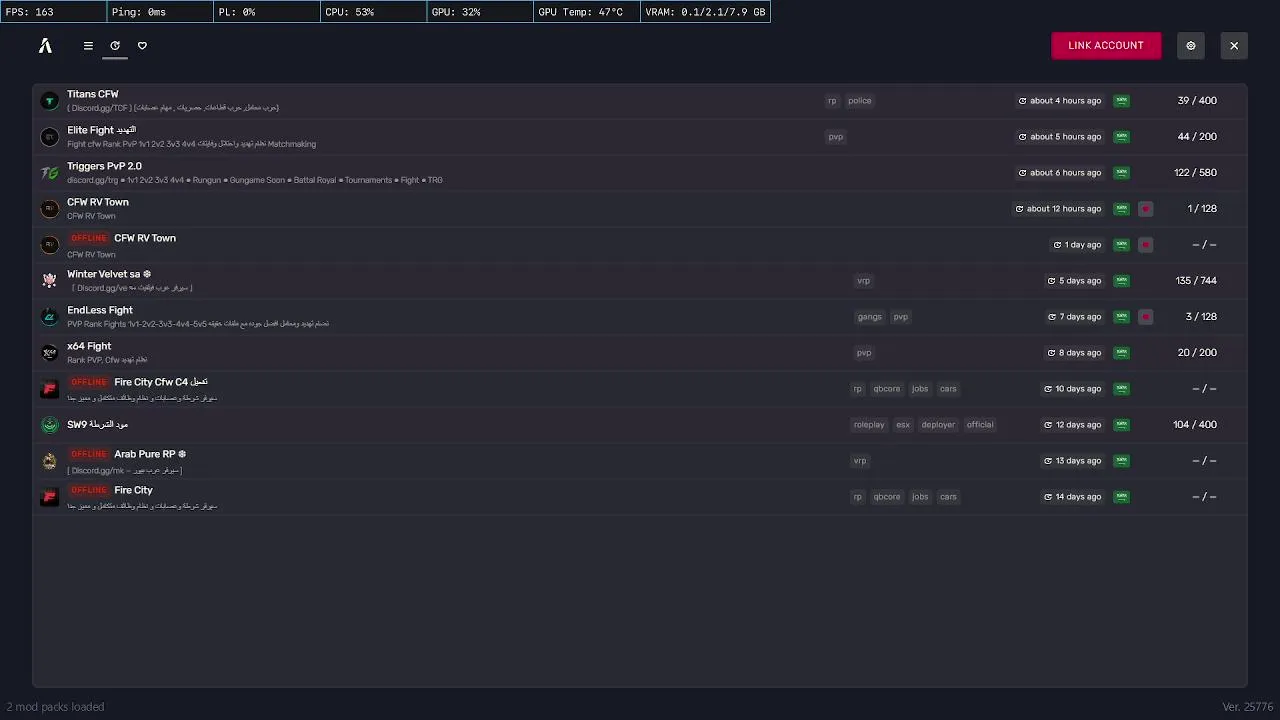This screenshot has height=720, width=1280.
Task: Click red badge icon on EndLess Fight row
Action: (1146, 317)
